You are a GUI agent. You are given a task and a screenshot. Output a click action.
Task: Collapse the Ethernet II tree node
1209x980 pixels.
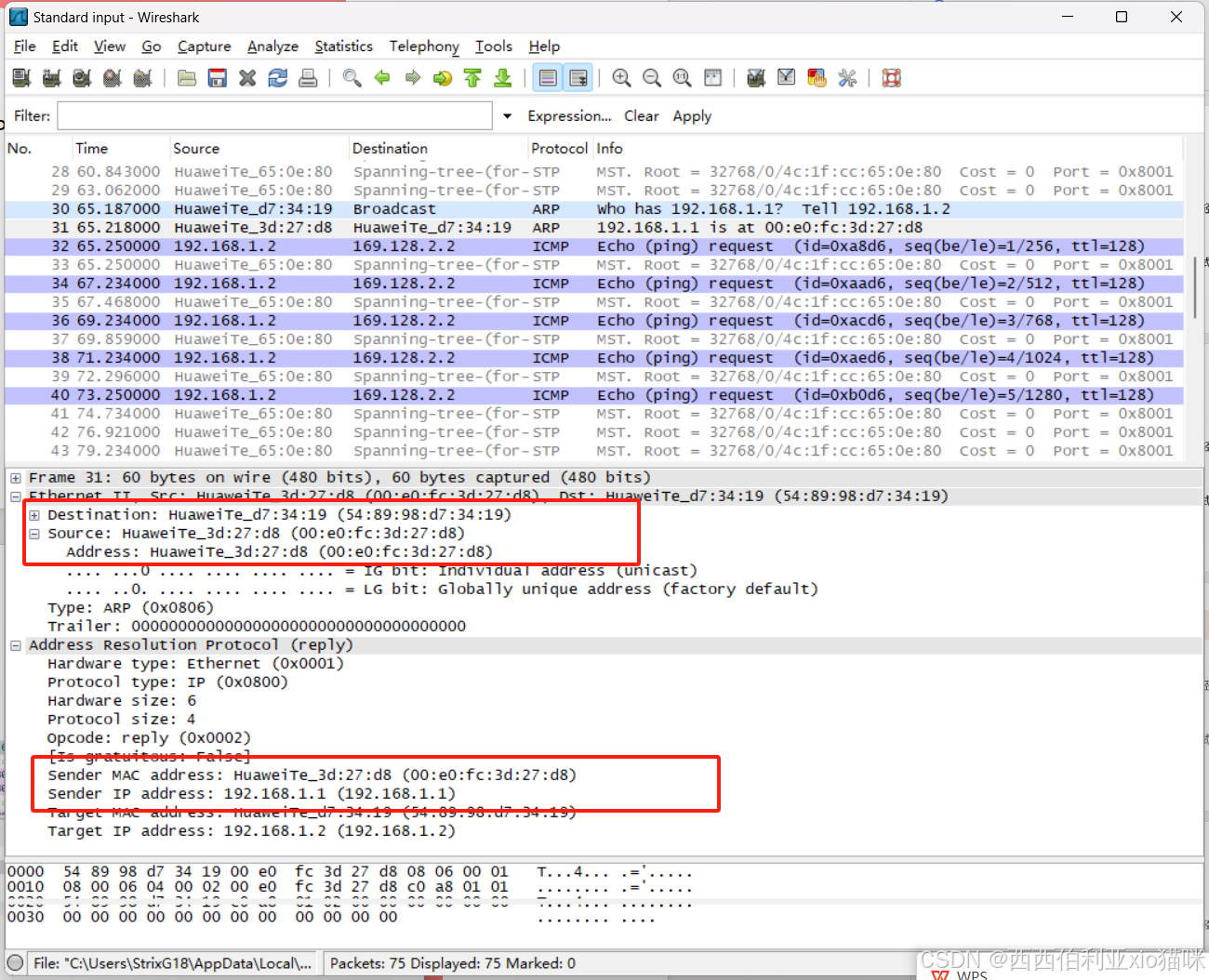(16, 497)
